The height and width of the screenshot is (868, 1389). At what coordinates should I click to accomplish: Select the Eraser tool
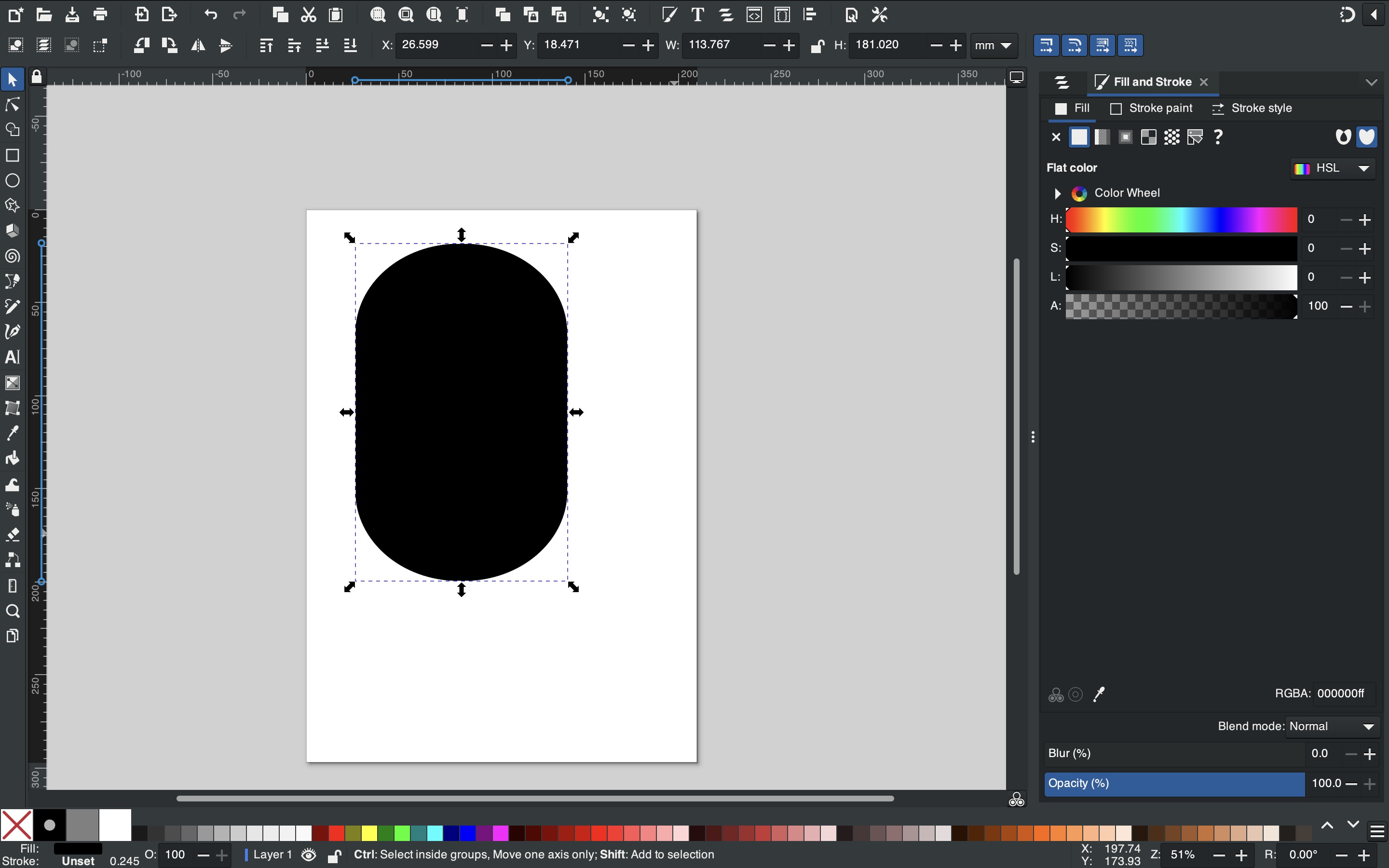tap(13, 534)
